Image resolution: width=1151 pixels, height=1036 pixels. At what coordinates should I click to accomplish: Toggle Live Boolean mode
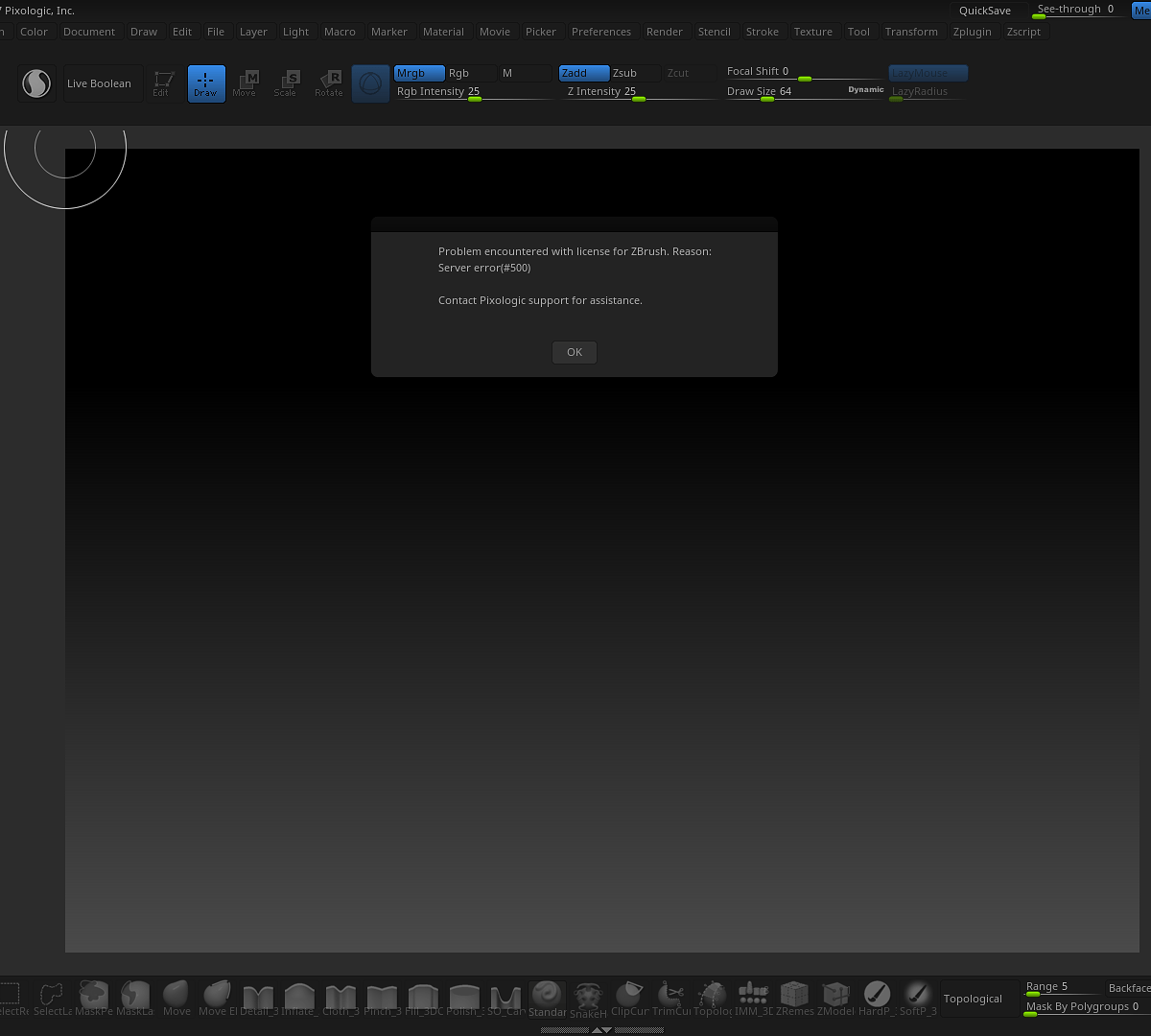pyautogui.click(x=103, y=83)
